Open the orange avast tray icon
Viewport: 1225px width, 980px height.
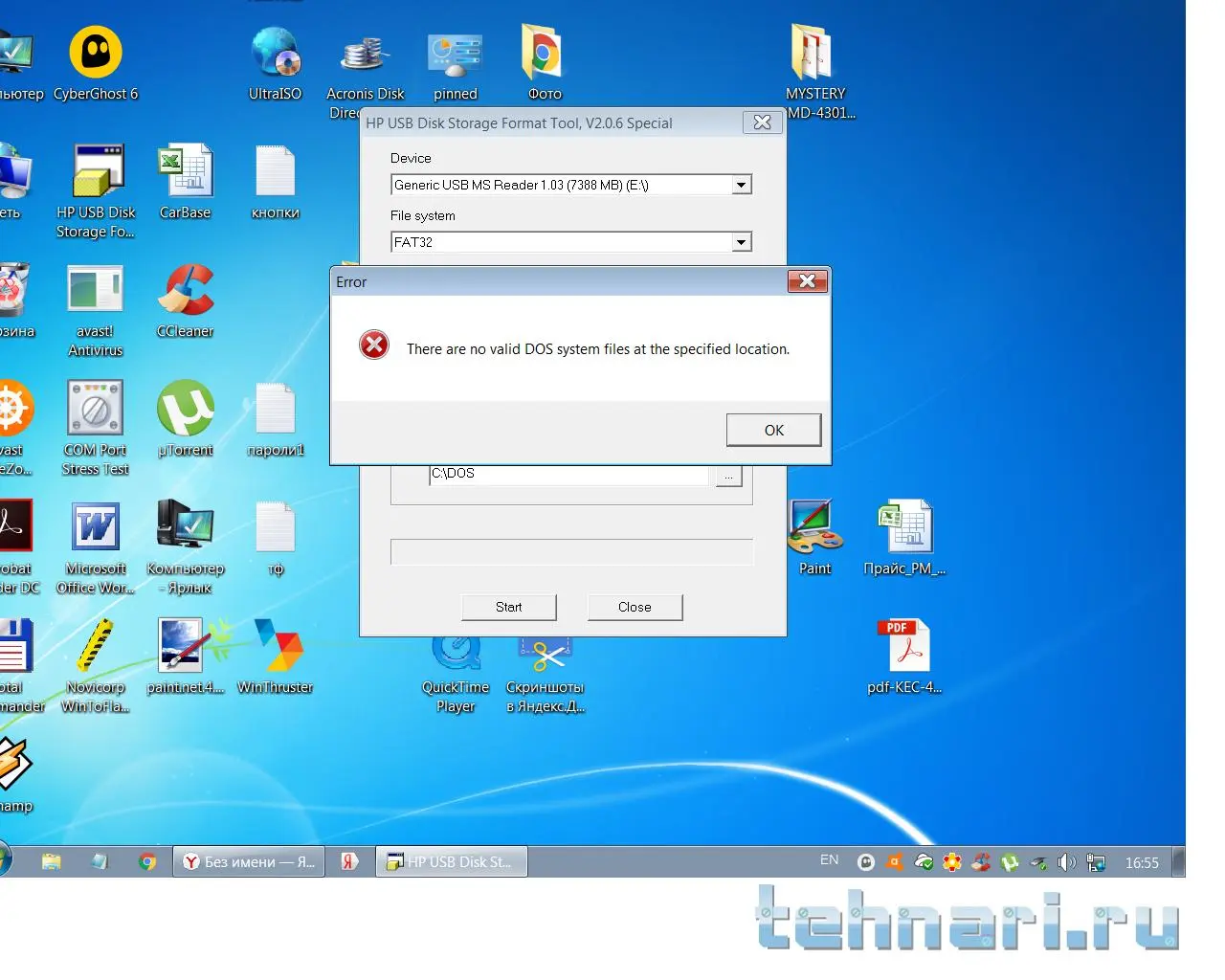[x=895, y=862]
